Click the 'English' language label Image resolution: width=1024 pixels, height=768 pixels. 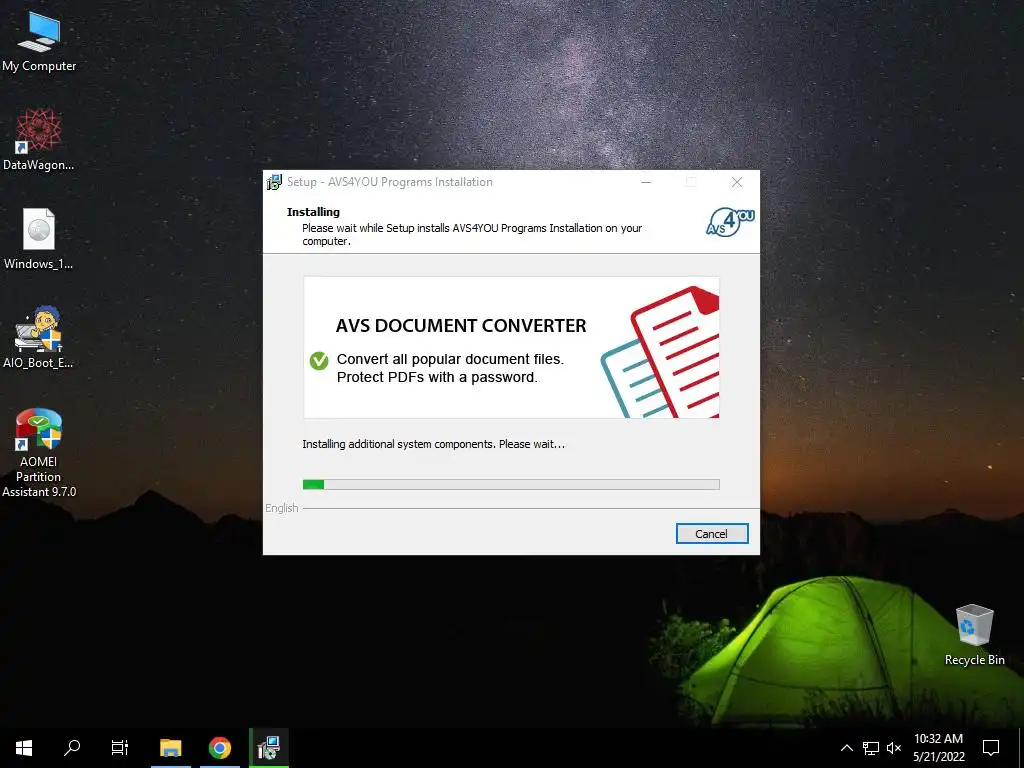point(281,508)
